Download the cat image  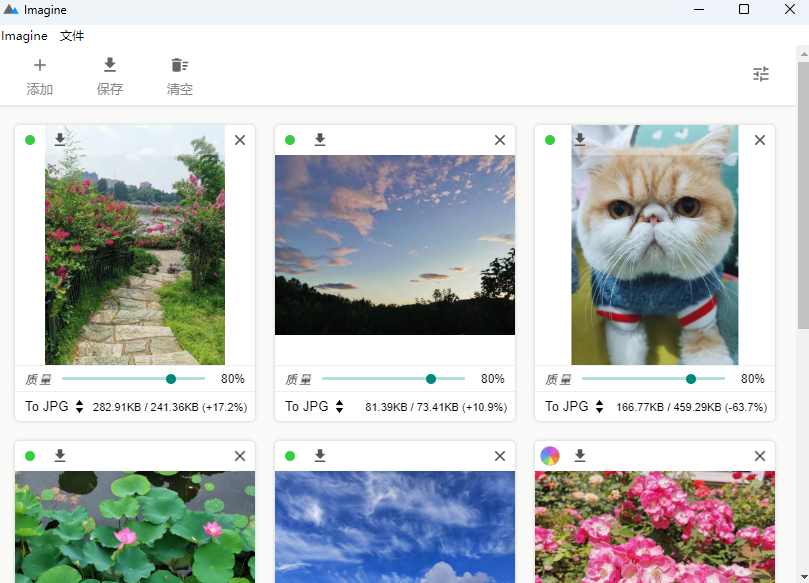(x=580, y=139)
